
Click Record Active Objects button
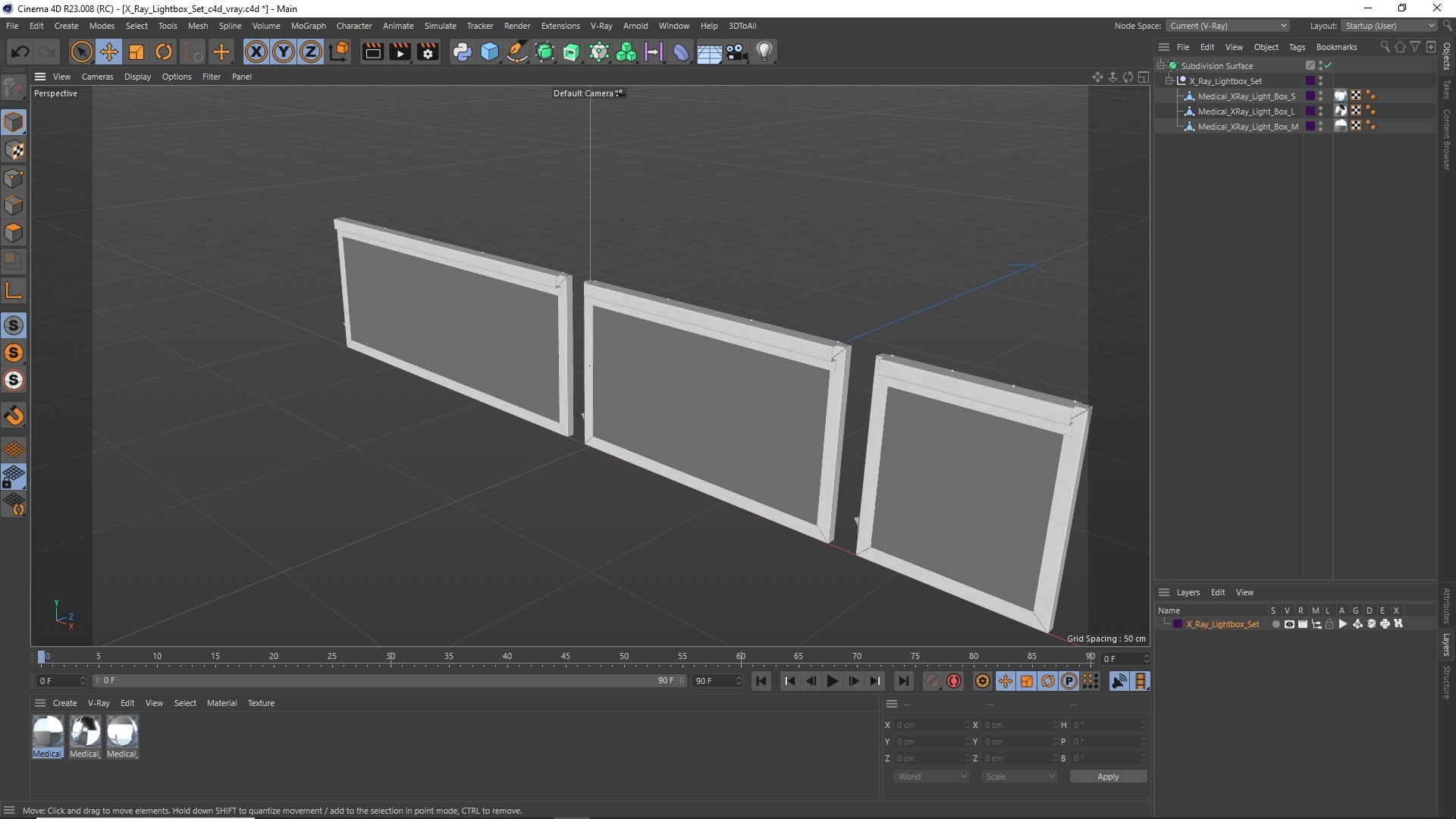pyautogui.click(x=933, y=681)
